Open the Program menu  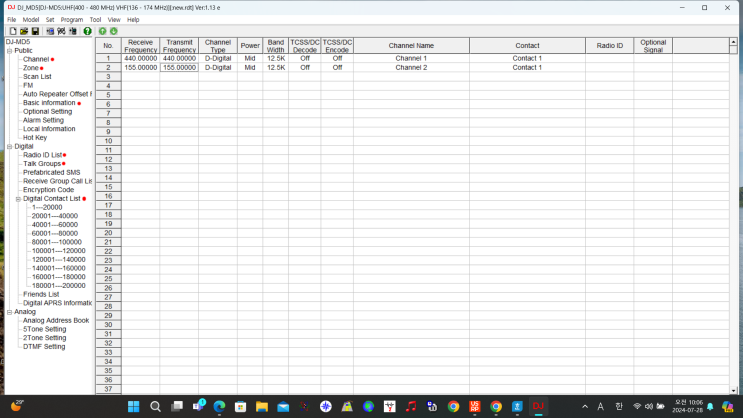click(x=72, y=20)
